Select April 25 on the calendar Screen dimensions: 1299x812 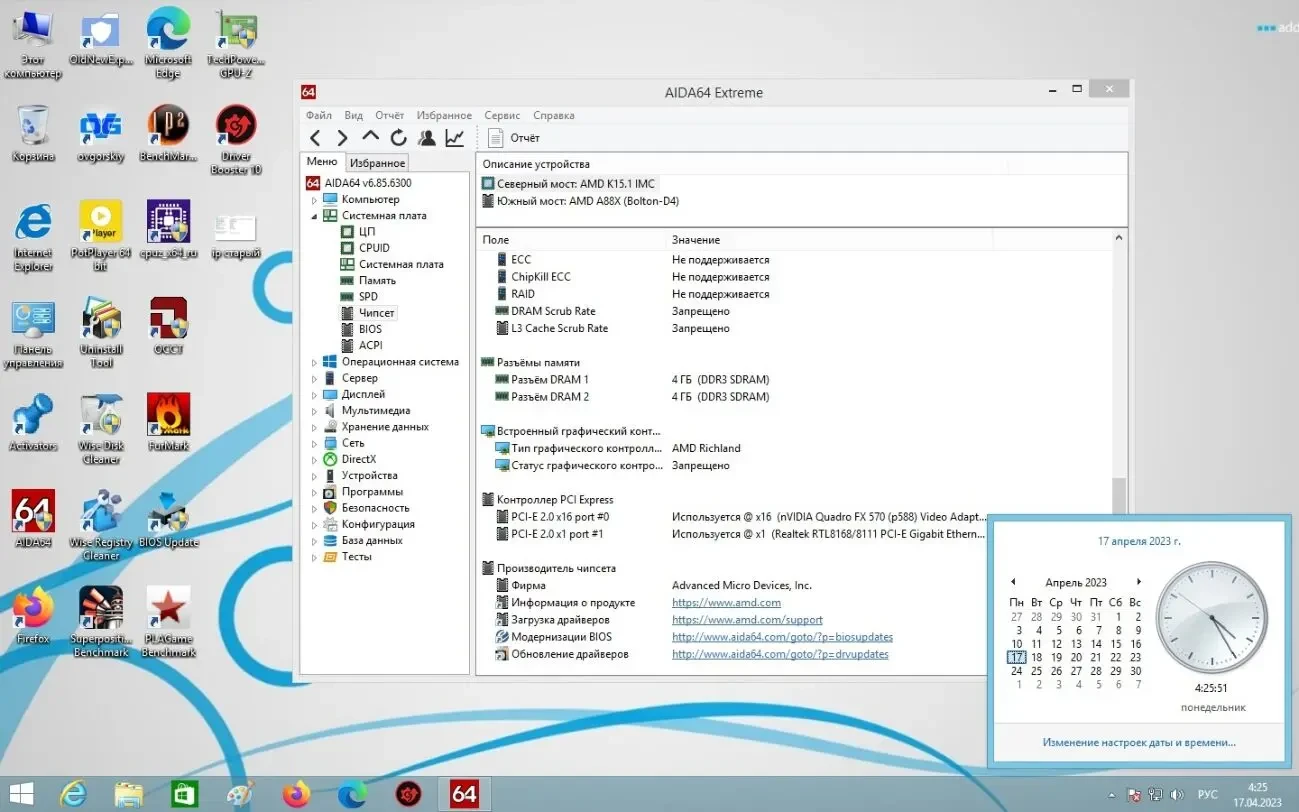(x=1037, y=670)
